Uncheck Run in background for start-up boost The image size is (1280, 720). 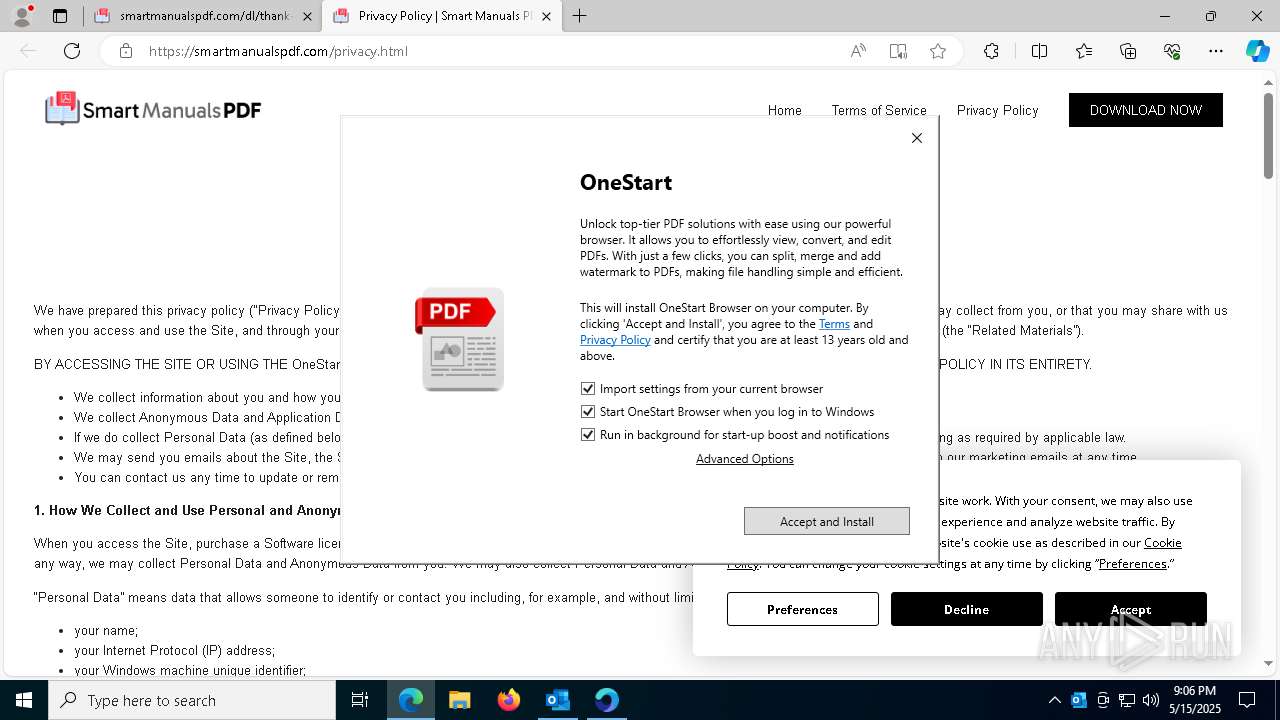[x=588, y=435]
